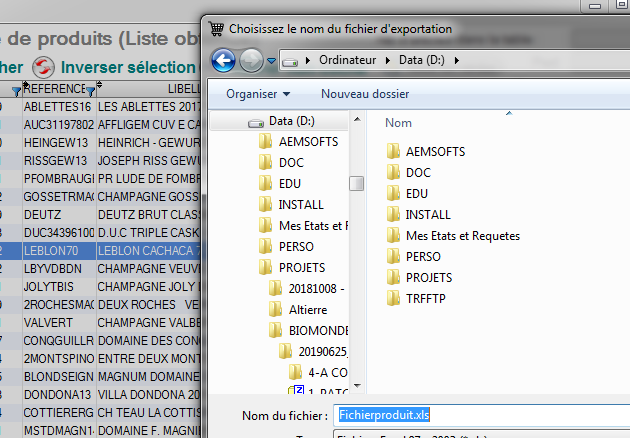Select Mes Etats et Requetes folder in list
This screenshot has width=630, height=438.
coord(462,236)
